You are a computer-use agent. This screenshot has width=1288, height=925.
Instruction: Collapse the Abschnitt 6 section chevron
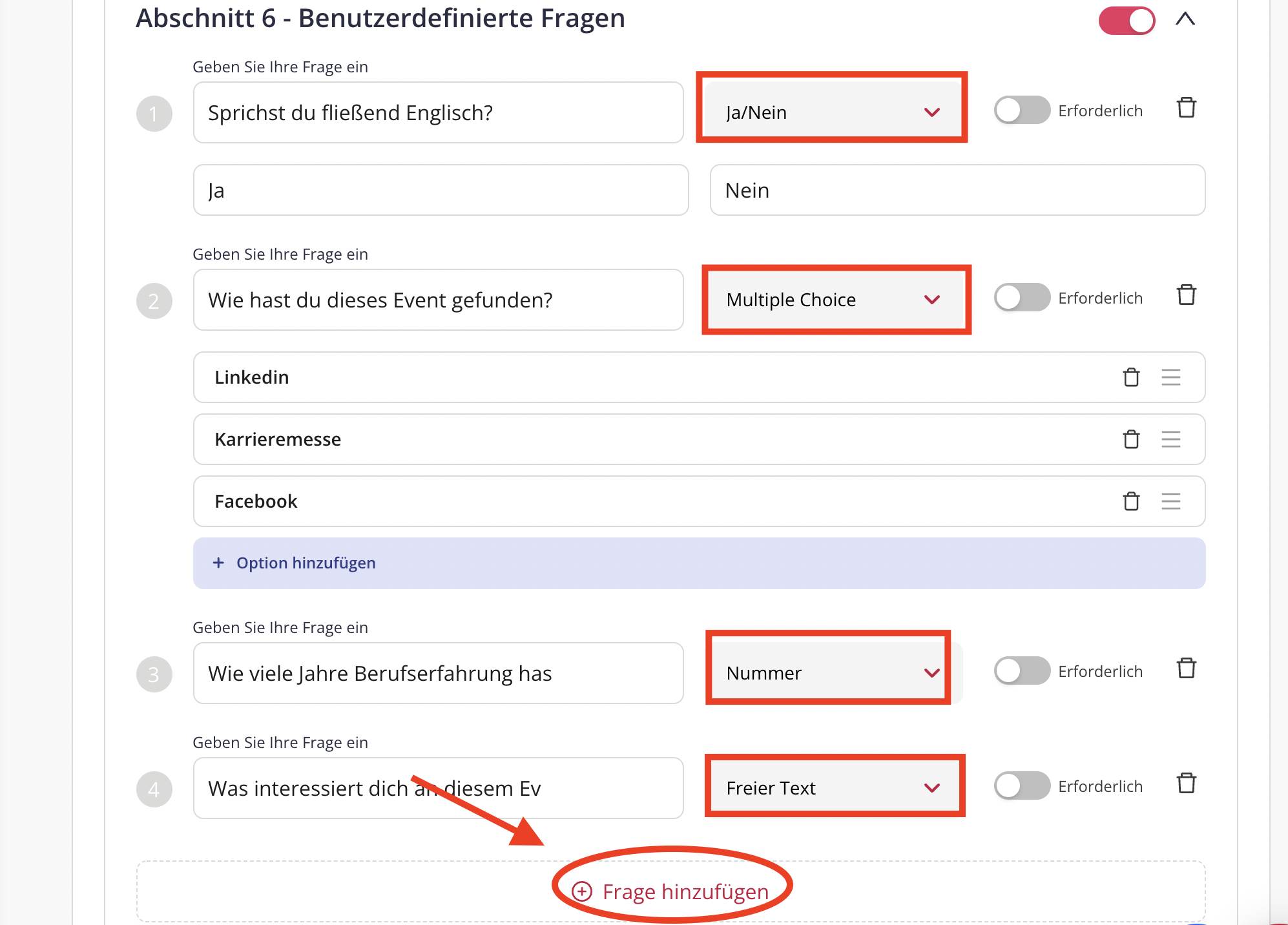(x=1185, y=19)
